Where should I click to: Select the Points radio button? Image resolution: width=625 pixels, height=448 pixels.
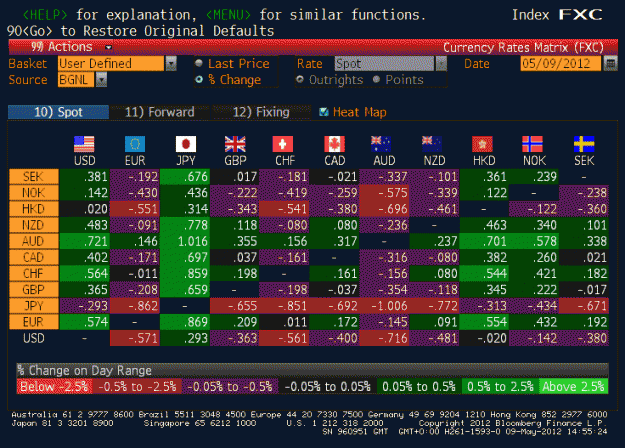376,79
